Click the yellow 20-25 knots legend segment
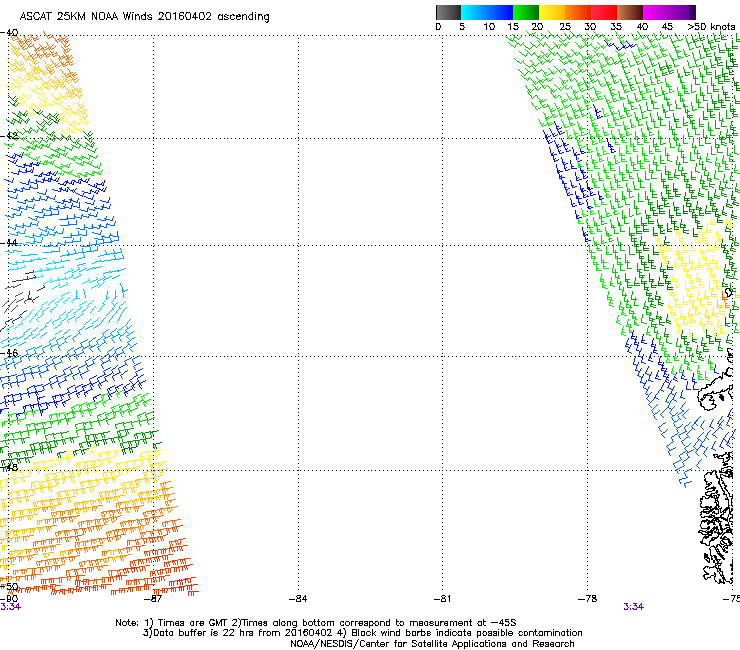Image resolution: width=740 pixels, height=650 pixels. click(x=552, y=12)
